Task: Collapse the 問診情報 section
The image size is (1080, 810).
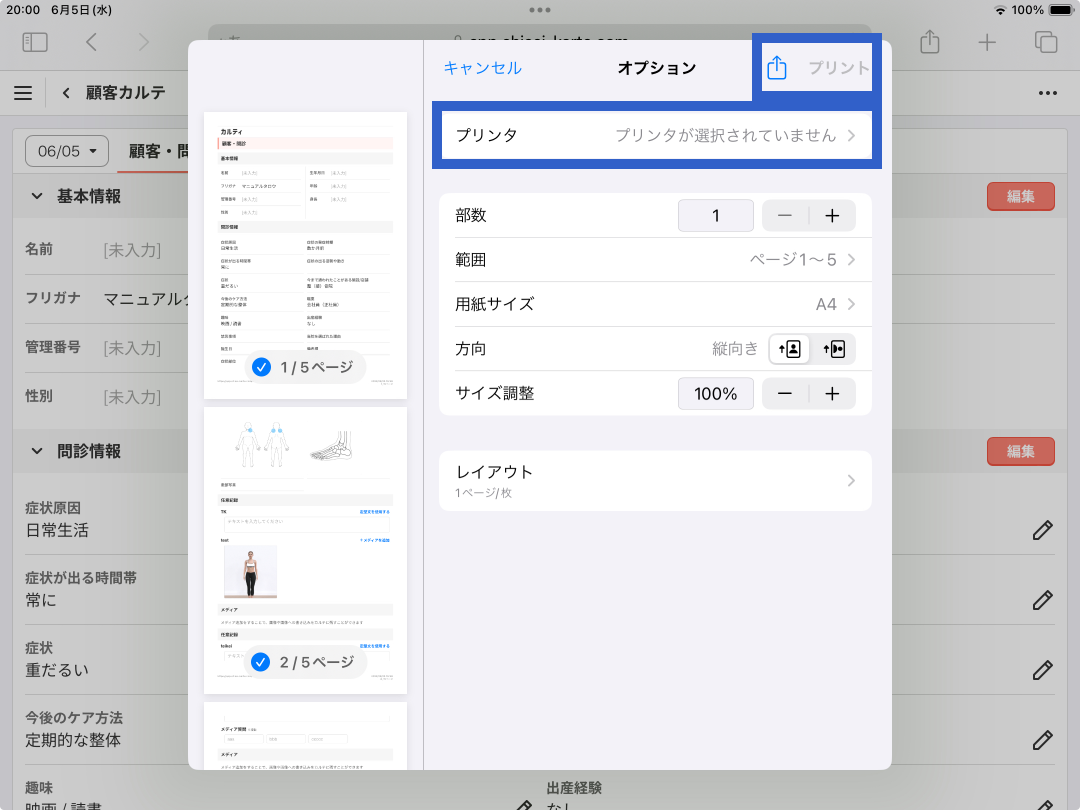Action: coord(37,451)
